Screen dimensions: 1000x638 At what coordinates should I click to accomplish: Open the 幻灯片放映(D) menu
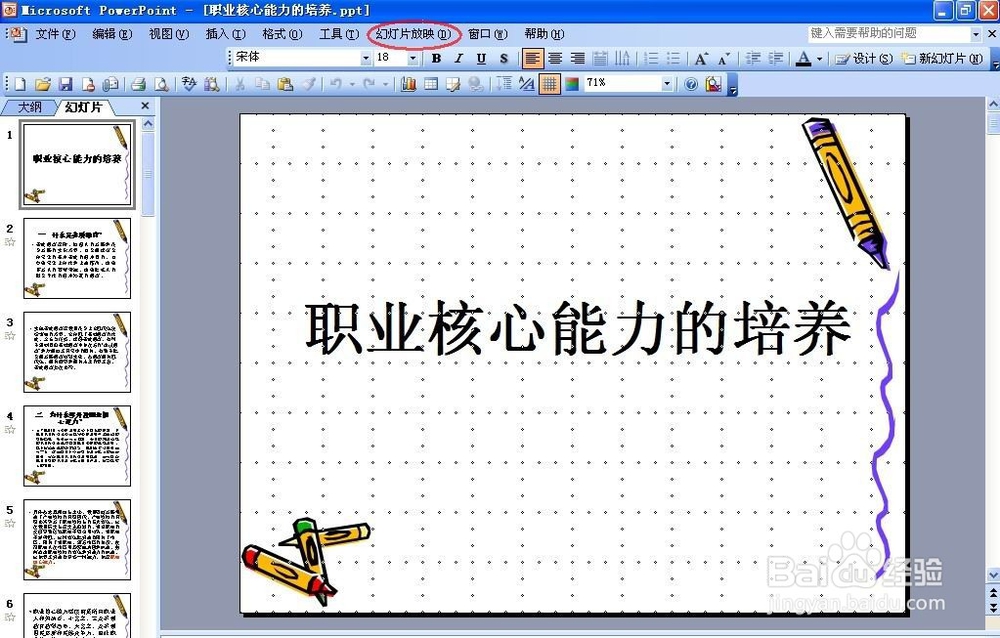413,34
